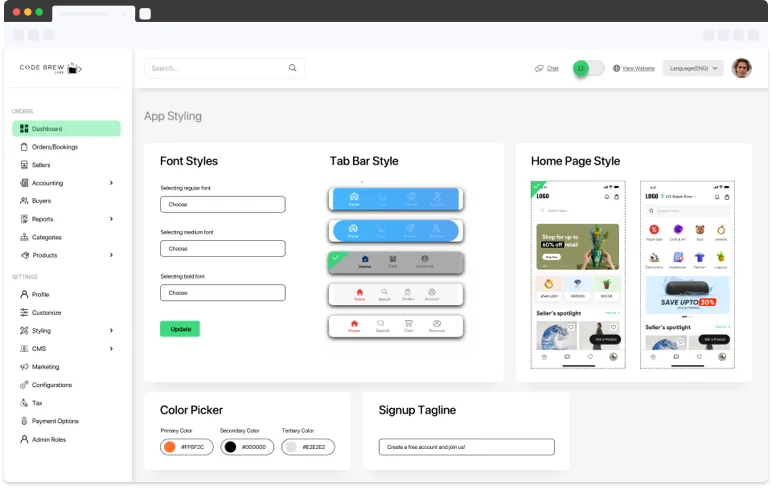
Task: Select the first blue tab bar style
Action: click(x=393, y=199)
